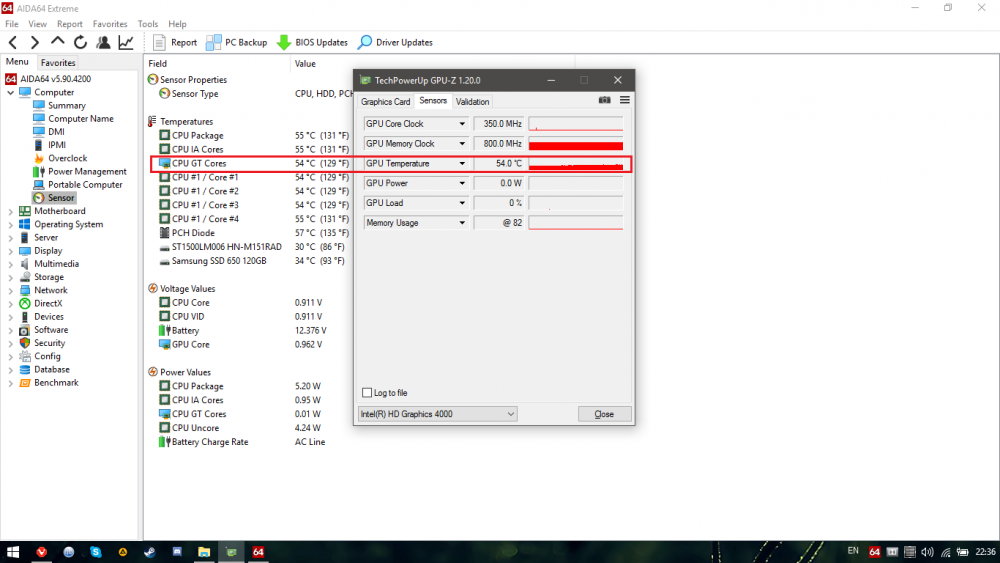Open Memory Usage sensor dropdown
This screenshot has width=1000, height=563.
tap(462, 223)
